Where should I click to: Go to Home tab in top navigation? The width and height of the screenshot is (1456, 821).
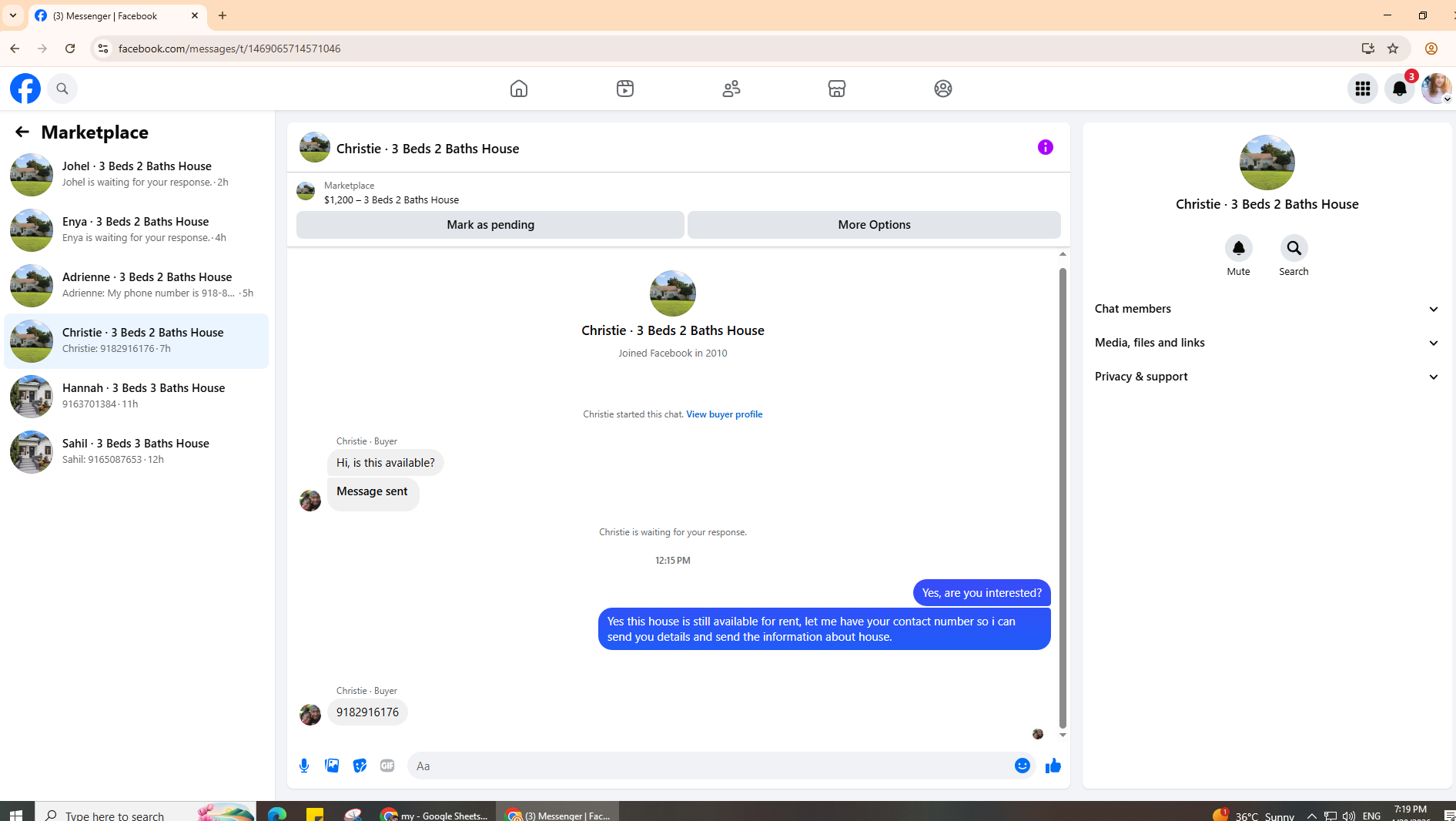(519, 89)
